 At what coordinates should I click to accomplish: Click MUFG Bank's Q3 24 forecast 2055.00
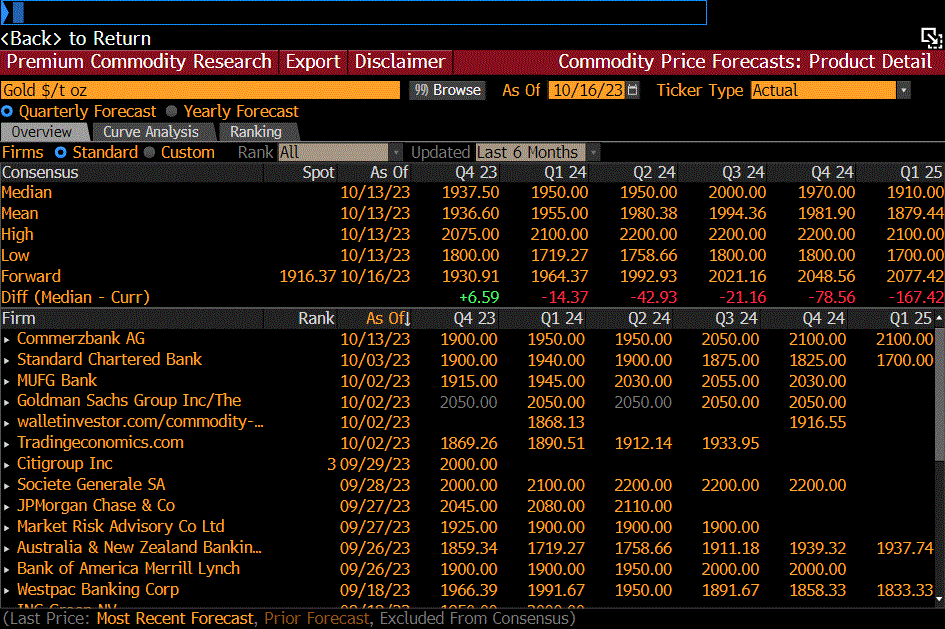(x=730, y=381)
